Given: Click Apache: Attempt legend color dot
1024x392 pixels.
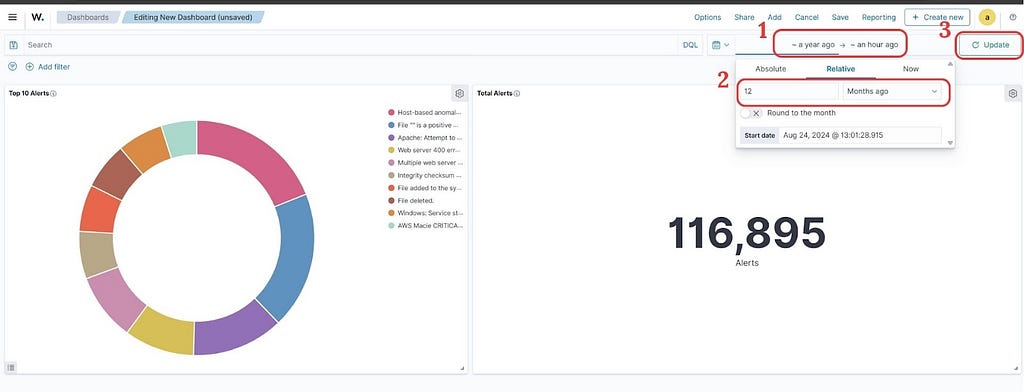Looking at the screenshot, I should coord(391,138).
